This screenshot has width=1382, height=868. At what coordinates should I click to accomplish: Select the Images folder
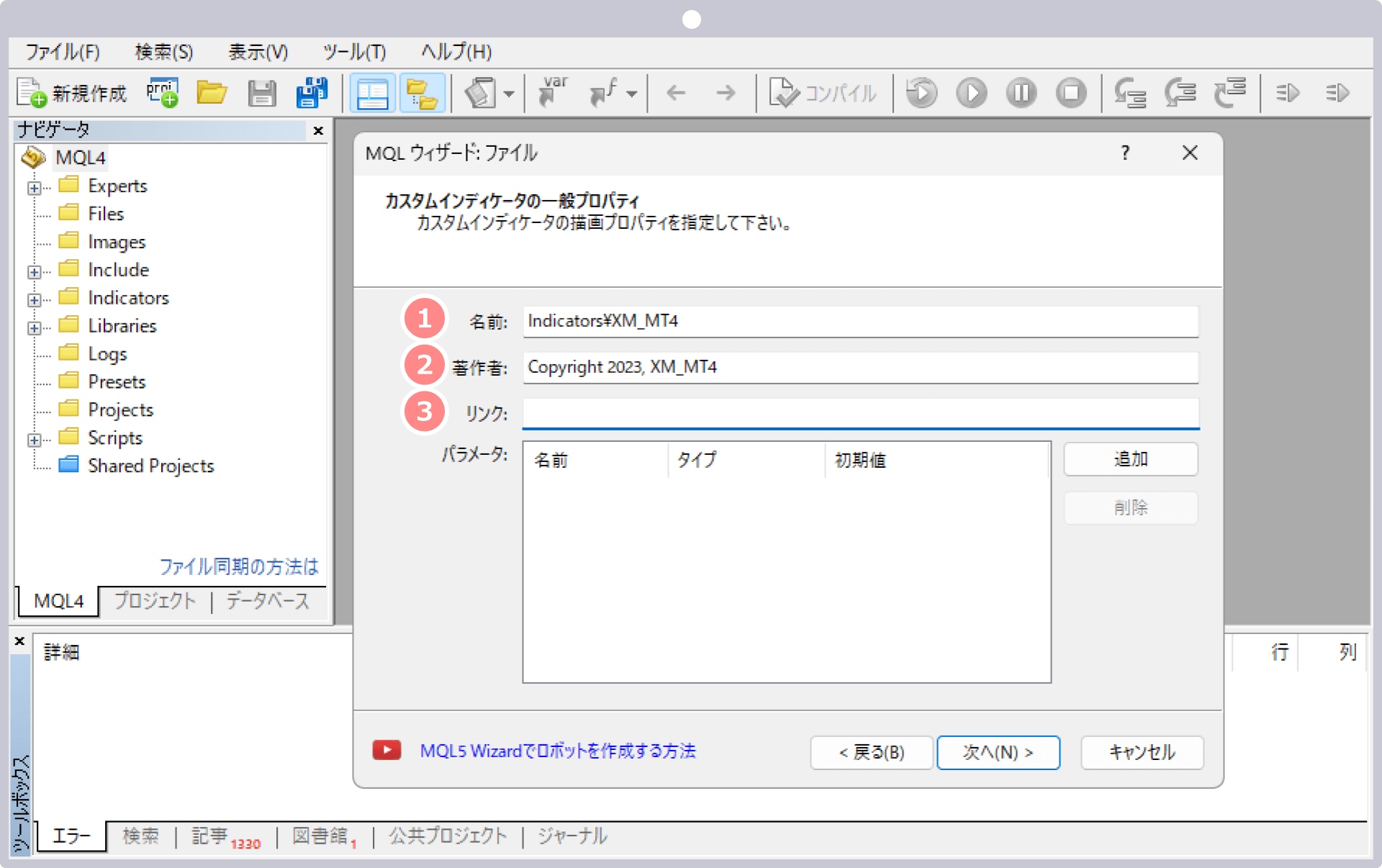117,242
